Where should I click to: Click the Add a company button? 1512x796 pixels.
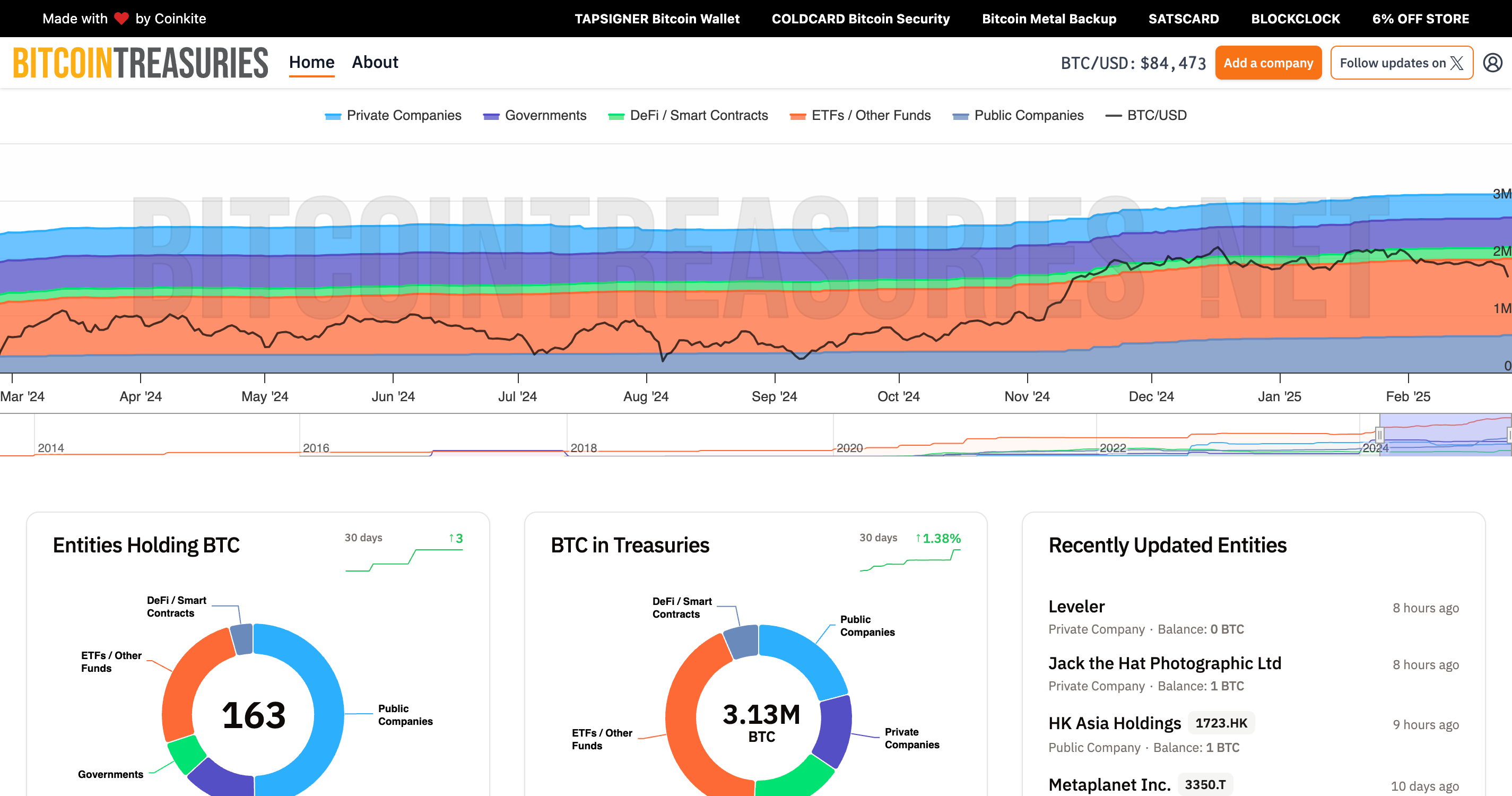coord(1268,63)
